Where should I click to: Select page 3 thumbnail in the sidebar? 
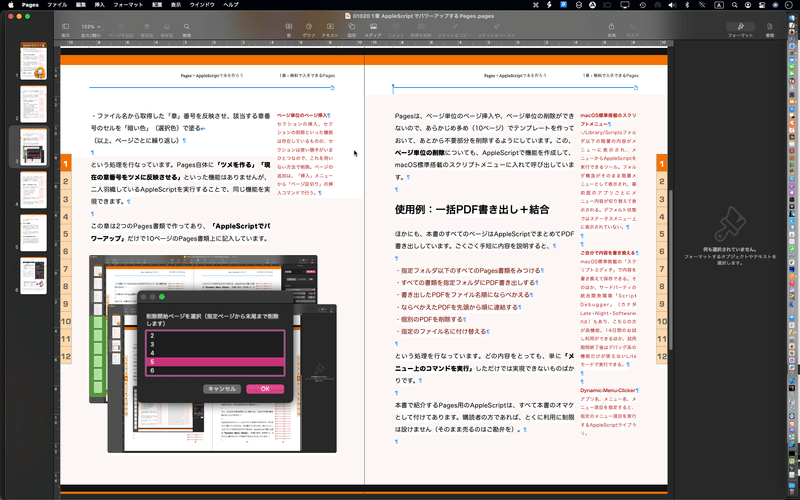click(34, 146)
